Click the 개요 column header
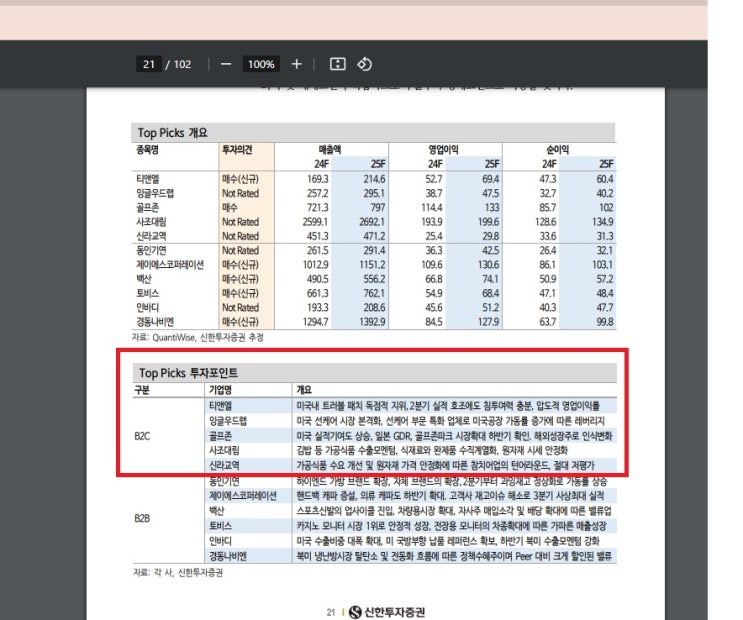The image size is (743, 620). click(304, 390)
